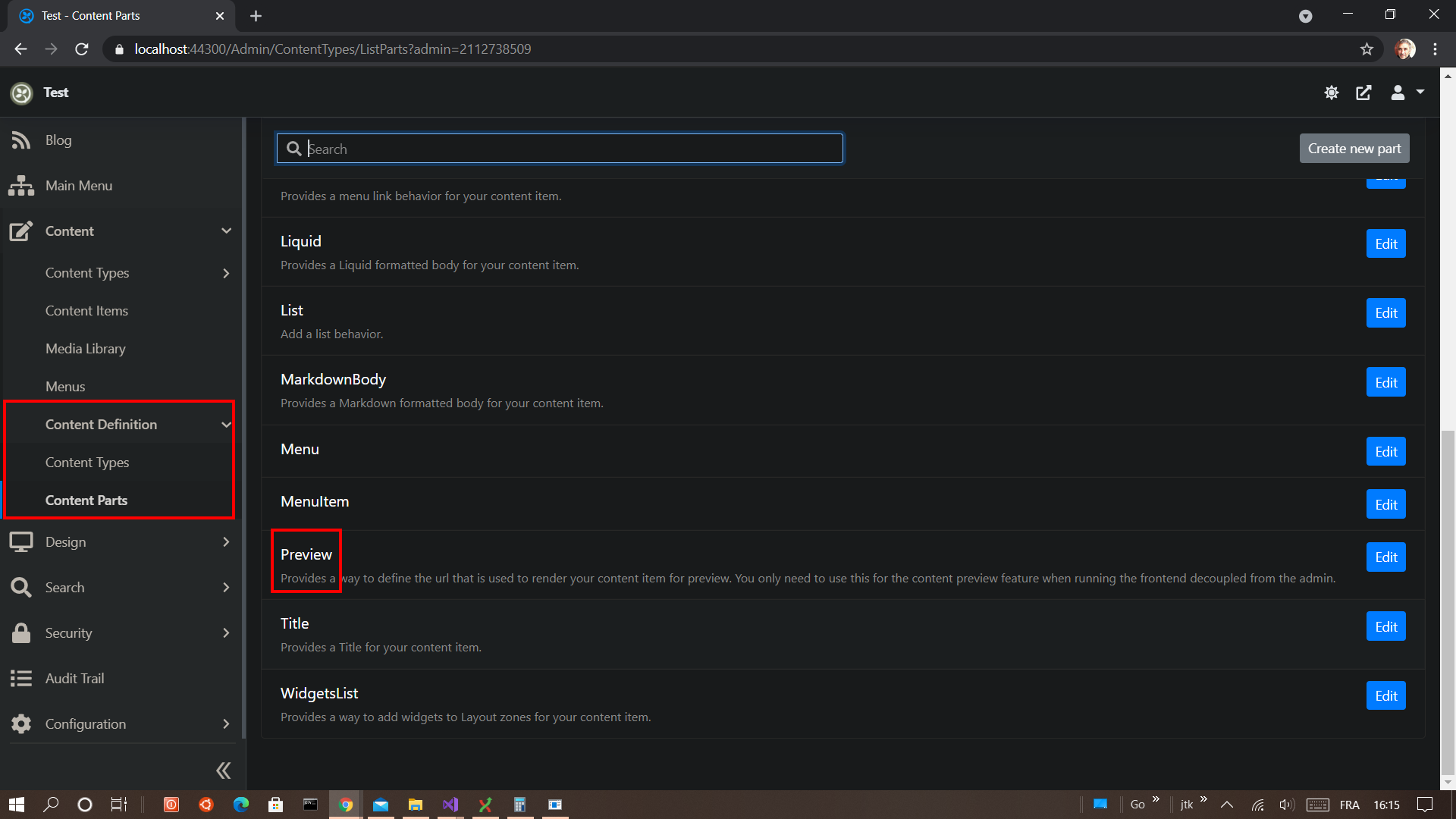This screenshot has height=819, width=1456.
Task: Open Main Menu sitemap icon
Action: pos(21,186)
